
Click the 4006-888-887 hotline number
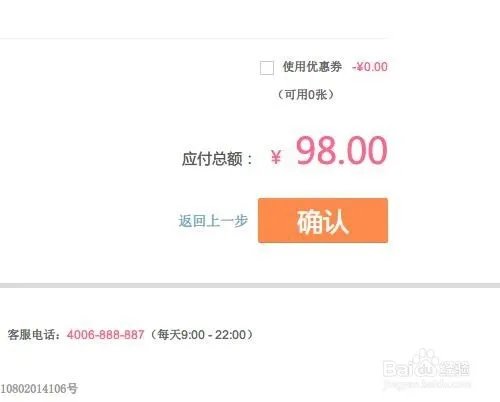(106, 334)
